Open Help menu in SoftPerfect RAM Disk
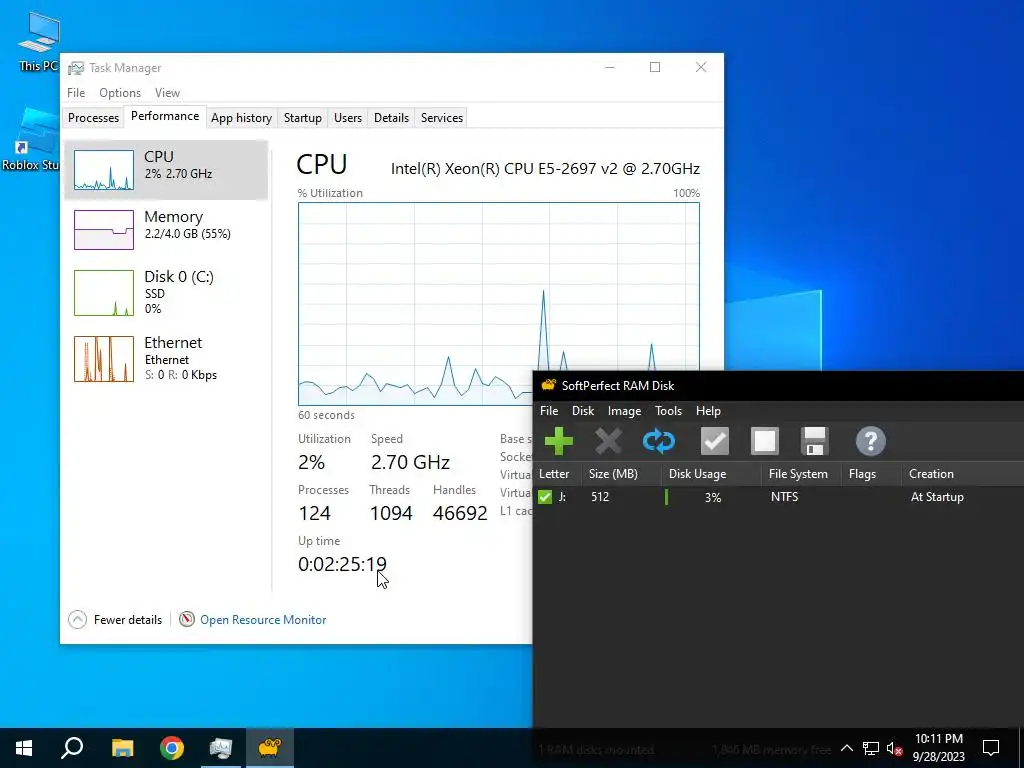The height and width of the screenshot is (768, 1024). (x=708, y=411)
